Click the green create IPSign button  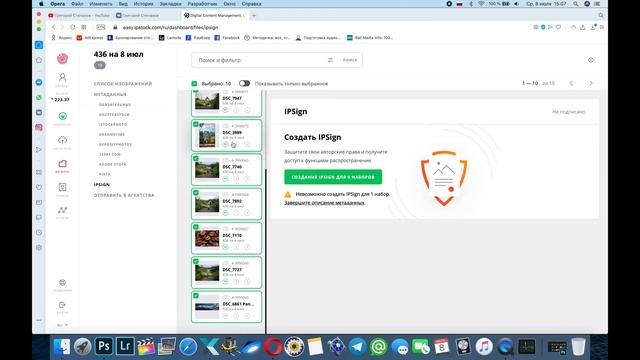[333, 177]
